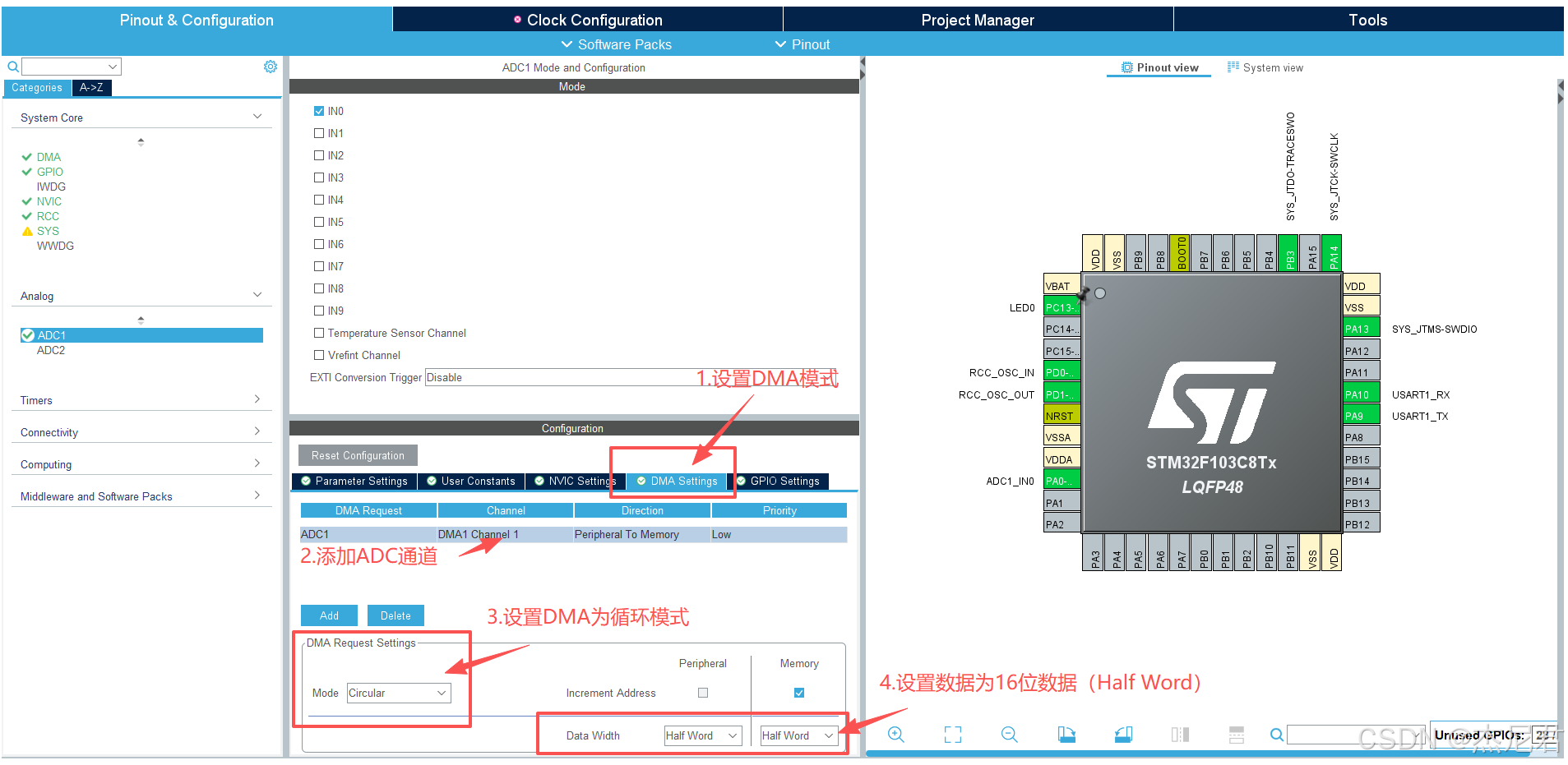The image size is (1568, 765).
Task: Click the Delete DMA request button
Action: click(x=395, y=615)
